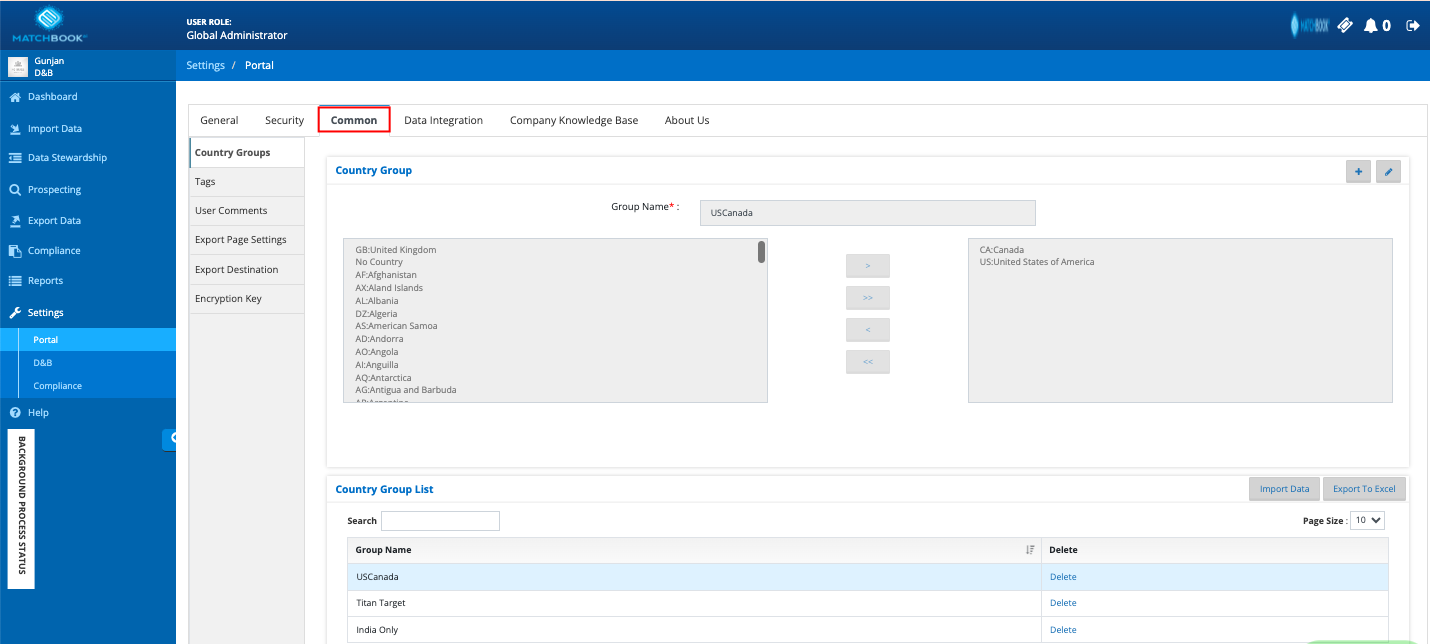The width and height of the screenshot is (1430, 644).
Task: Open Export Page Settings section
Action: pyautogui.click(x=247, y=240)
